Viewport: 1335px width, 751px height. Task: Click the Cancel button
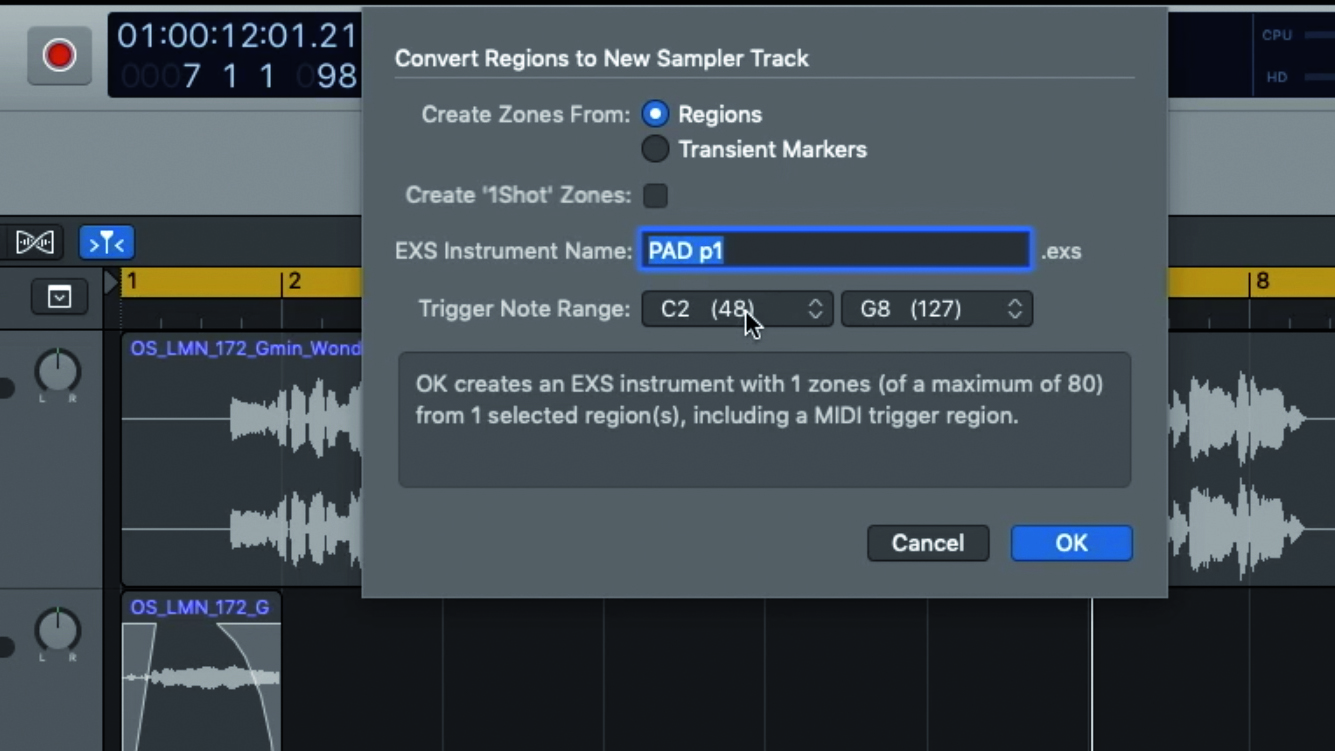[x=928, y=543]
